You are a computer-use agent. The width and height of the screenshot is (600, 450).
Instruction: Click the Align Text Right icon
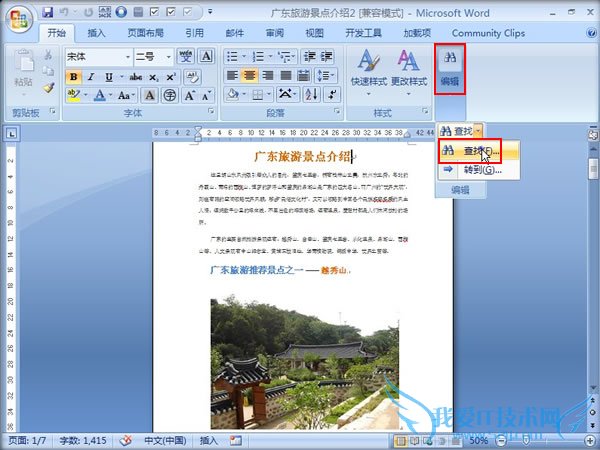[267, 75]
